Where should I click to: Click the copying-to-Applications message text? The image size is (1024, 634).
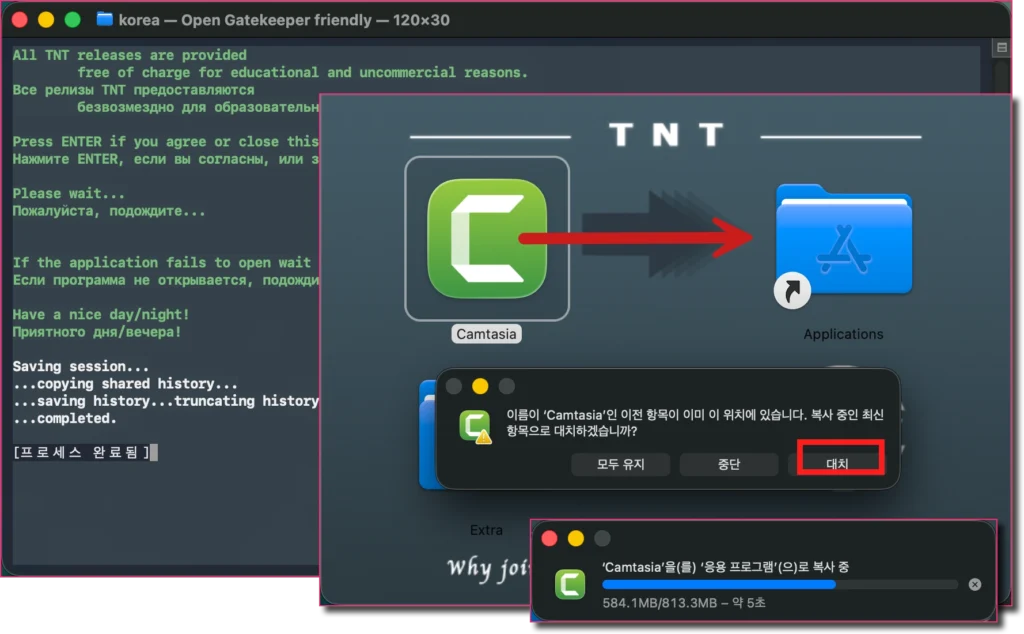[725, 567]
